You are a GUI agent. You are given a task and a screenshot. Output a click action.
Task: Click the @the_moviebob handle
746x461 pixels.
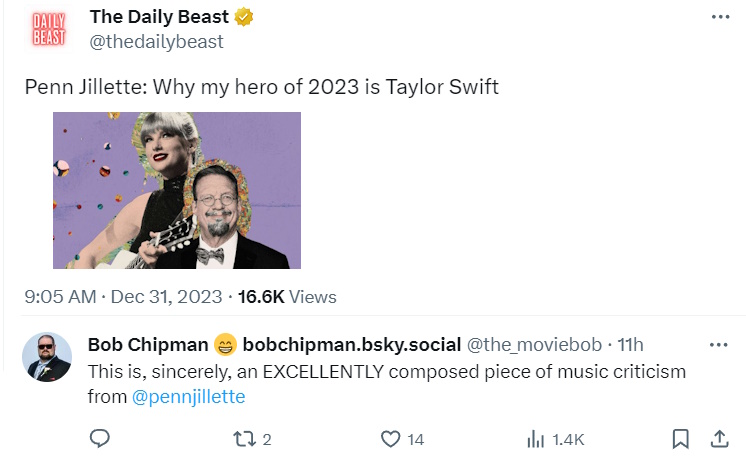[535, 345]
